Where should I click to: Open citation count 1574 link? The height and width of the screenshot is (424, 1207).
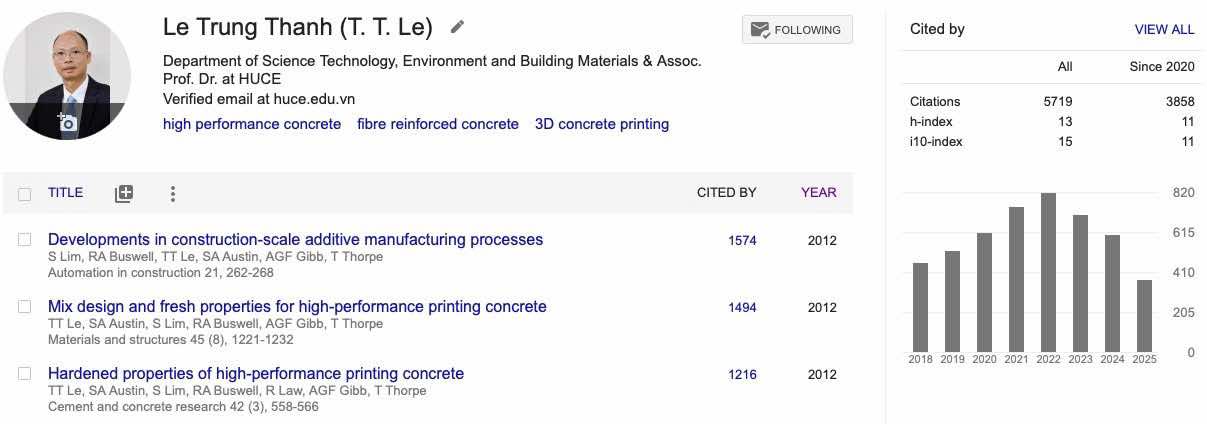point(742,240)
